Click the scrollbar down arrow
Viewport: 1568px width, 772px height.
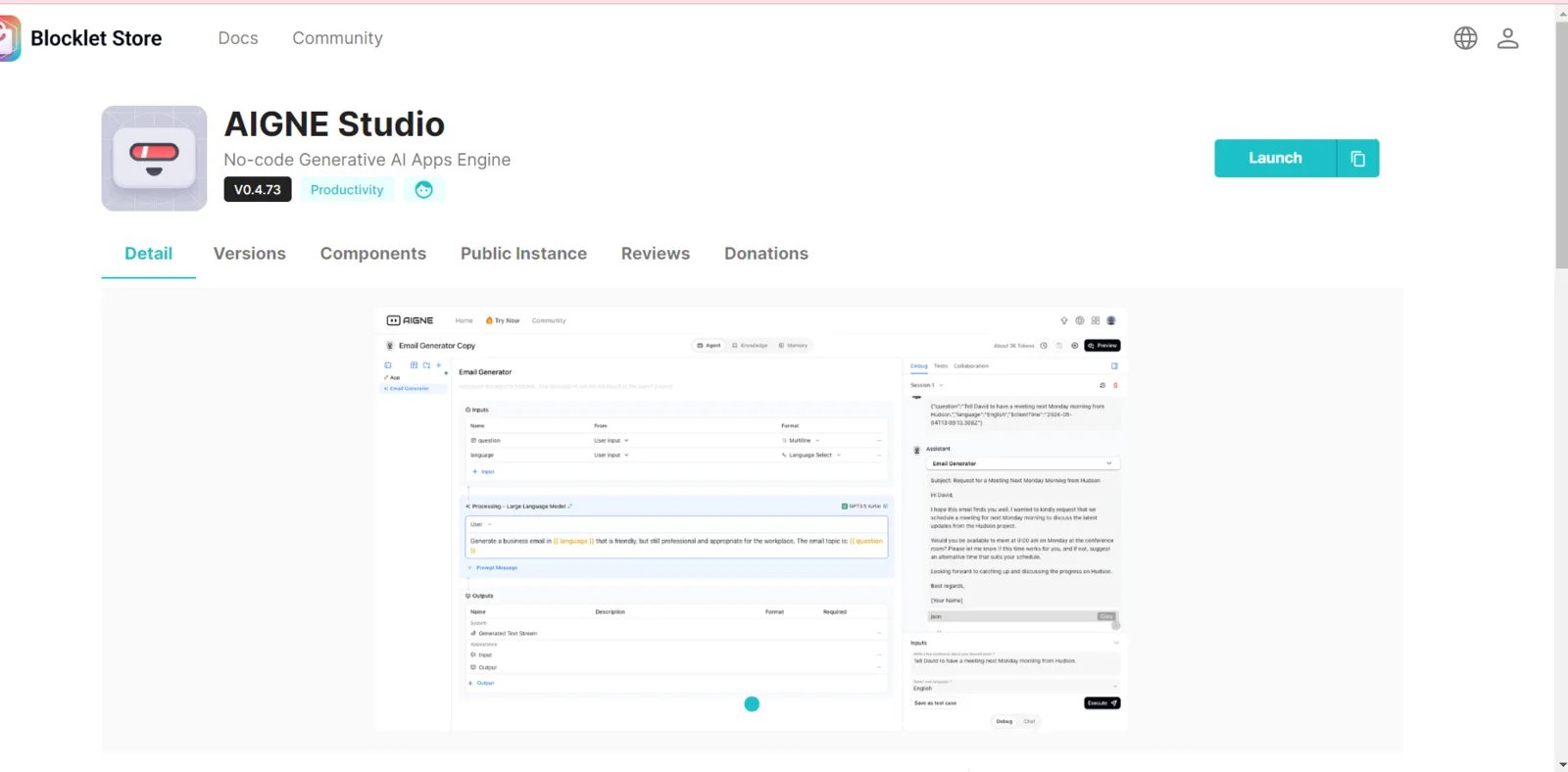click(x=1561, y=764)
